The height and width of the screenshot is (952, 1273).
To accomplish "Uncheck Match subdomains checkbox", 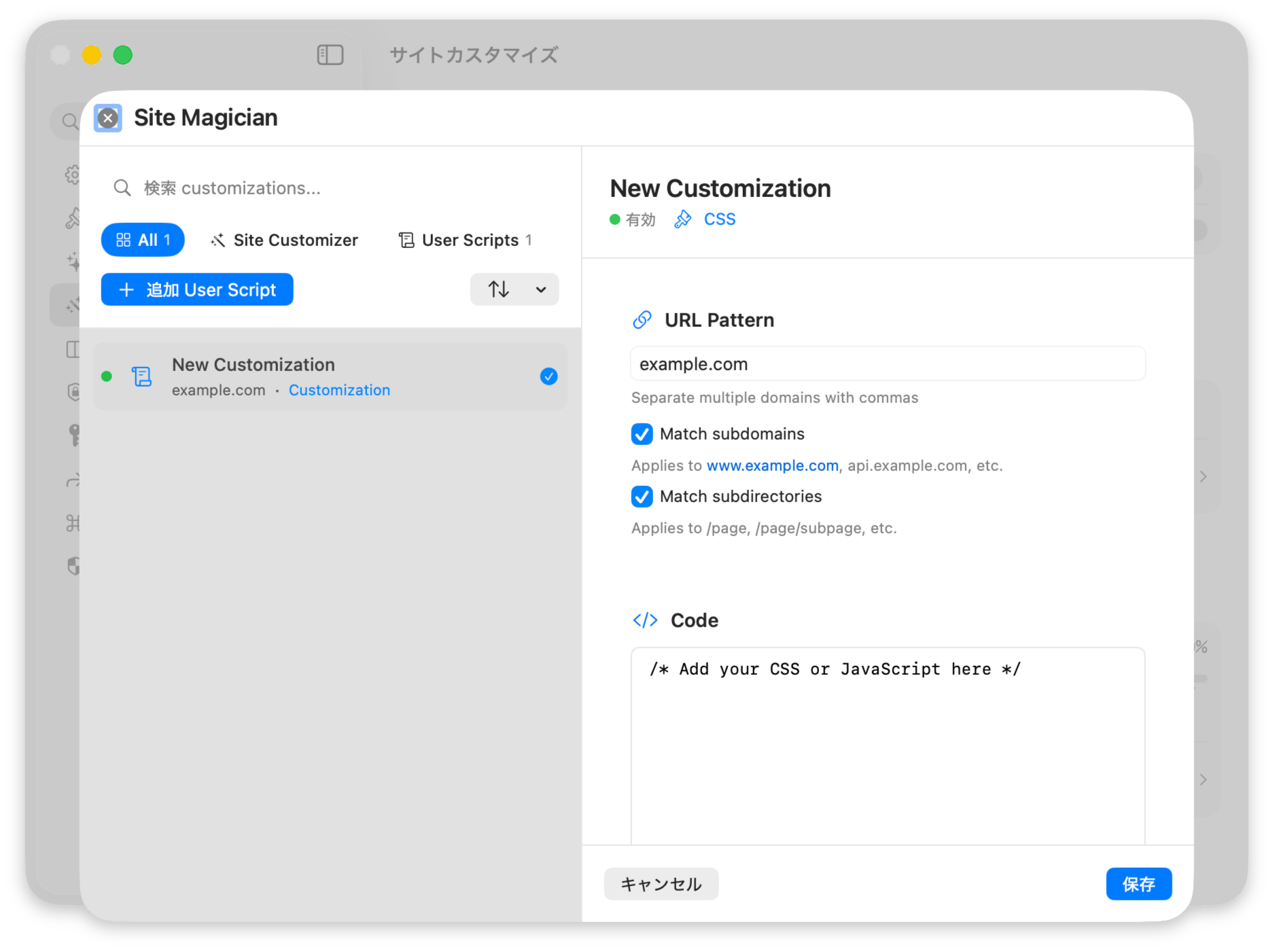I will click(642, 434).
